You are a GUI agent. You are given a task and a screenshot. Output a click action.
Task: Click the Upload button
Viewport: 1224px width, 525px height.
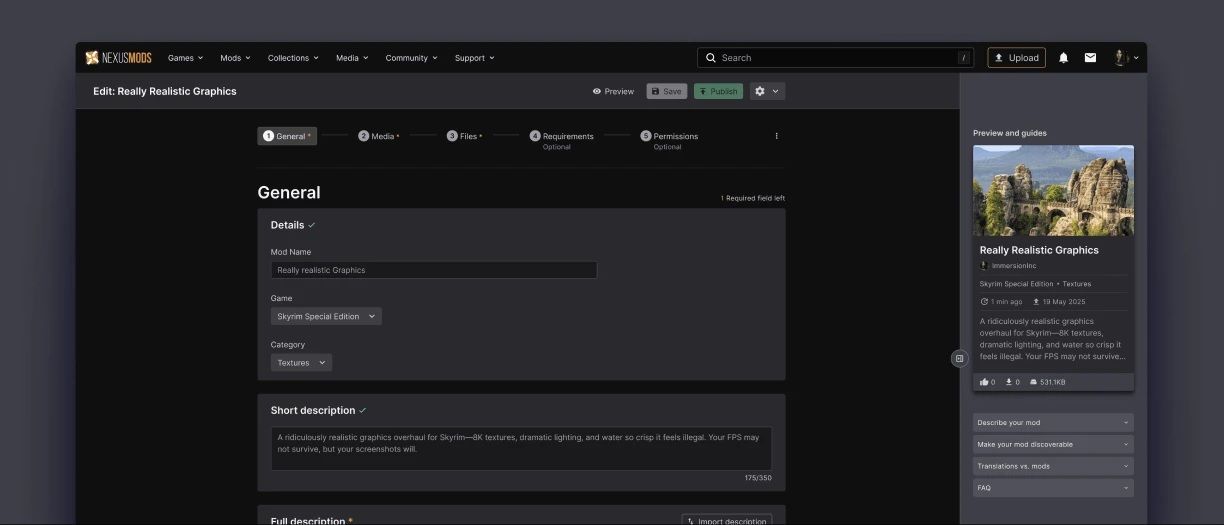pos(1016,58)
